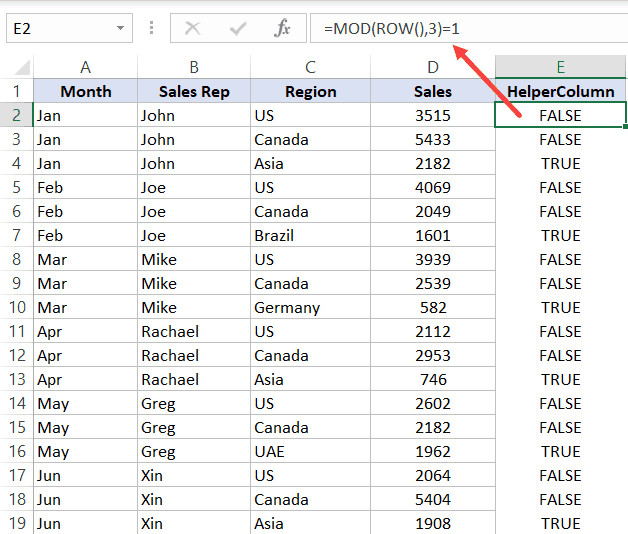Click the Cancel (X) icon in formula bar

point(192,29)
